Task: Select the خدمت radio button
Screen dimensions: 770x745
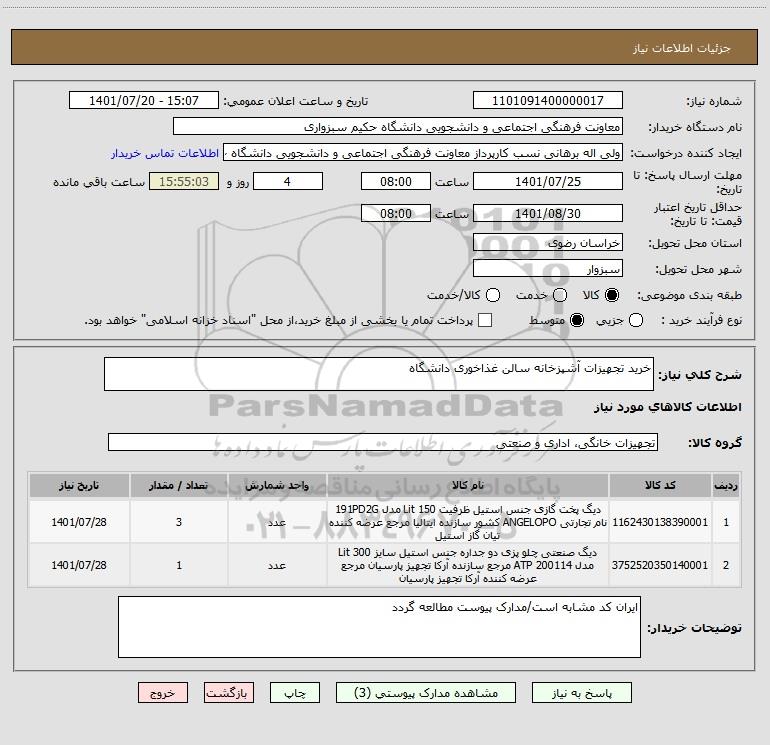Action: pos(560,295)
